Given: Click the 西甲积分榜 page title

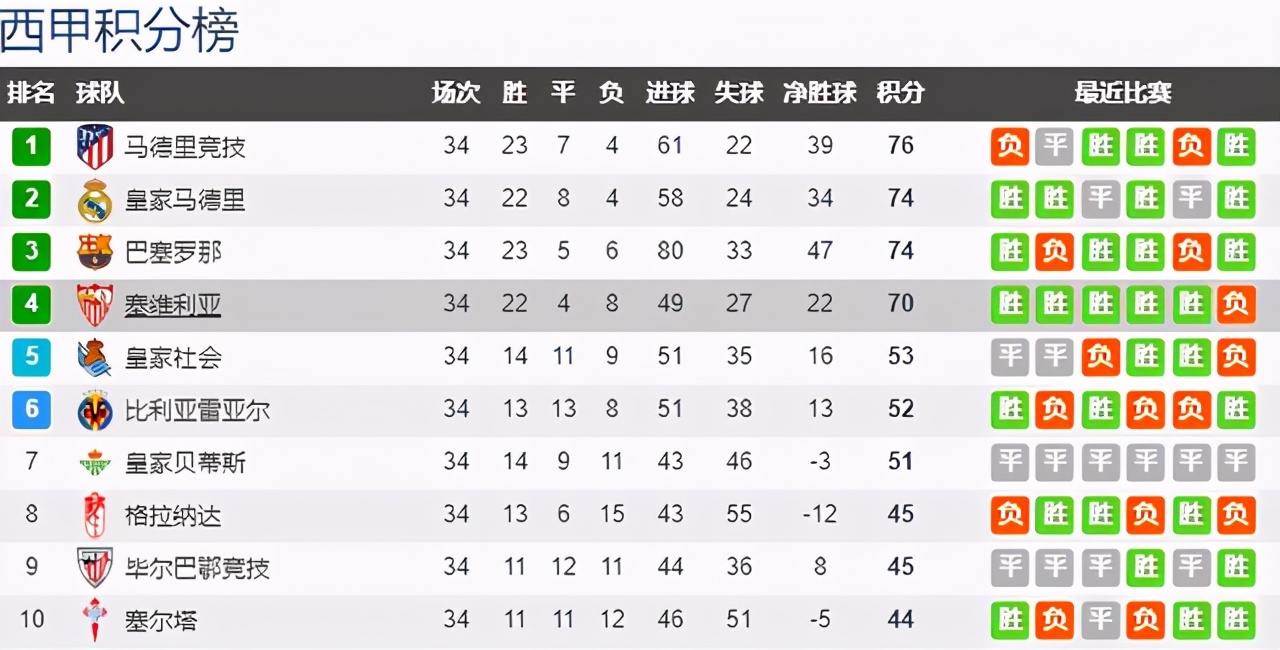Looking at the screenshot, I should point(120,30).
